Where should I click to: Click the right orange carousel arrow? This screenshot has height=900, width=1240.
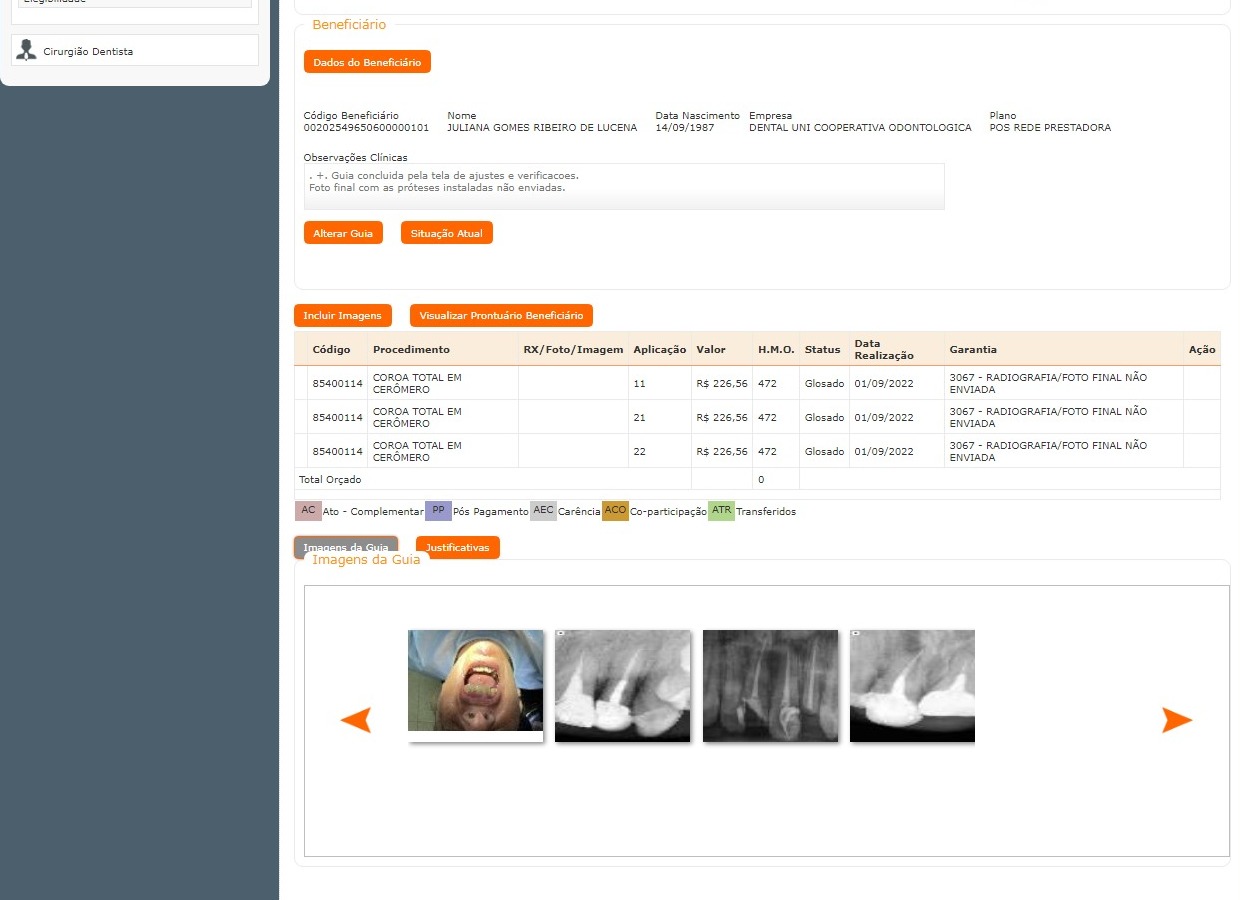coord(1176,720)
